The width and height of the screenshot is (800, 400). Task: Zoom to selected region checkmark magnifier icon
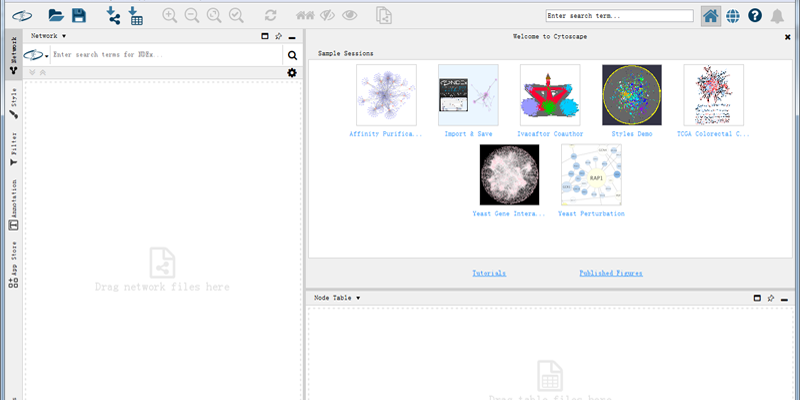[x=236, y=15]
